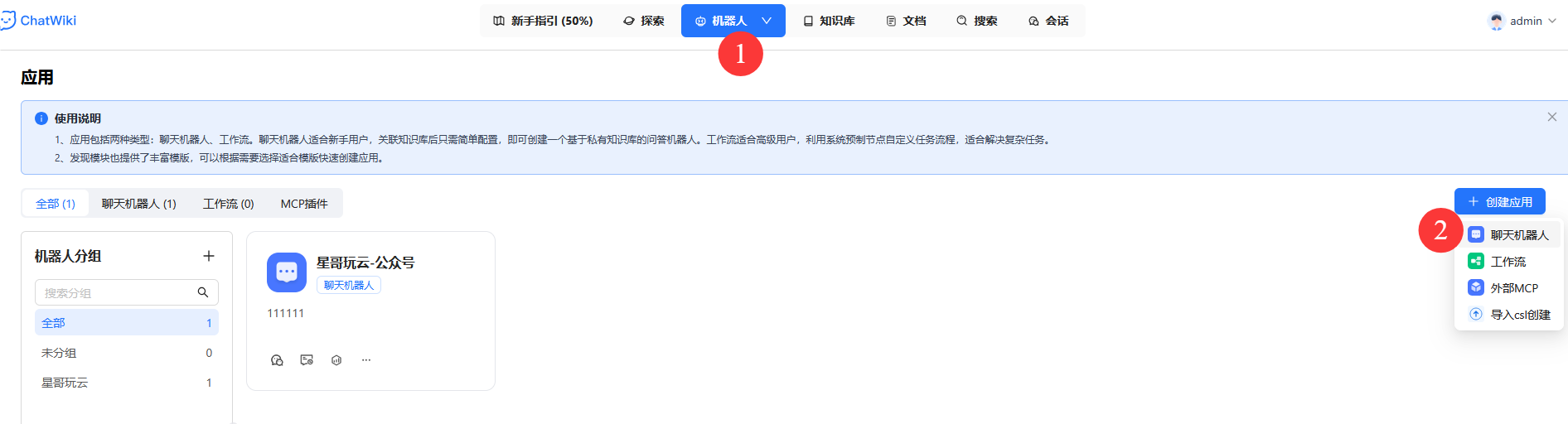Screen dimensions: 1568x424
Task: Open the chat test icon on card
Action: pos(277,360)
